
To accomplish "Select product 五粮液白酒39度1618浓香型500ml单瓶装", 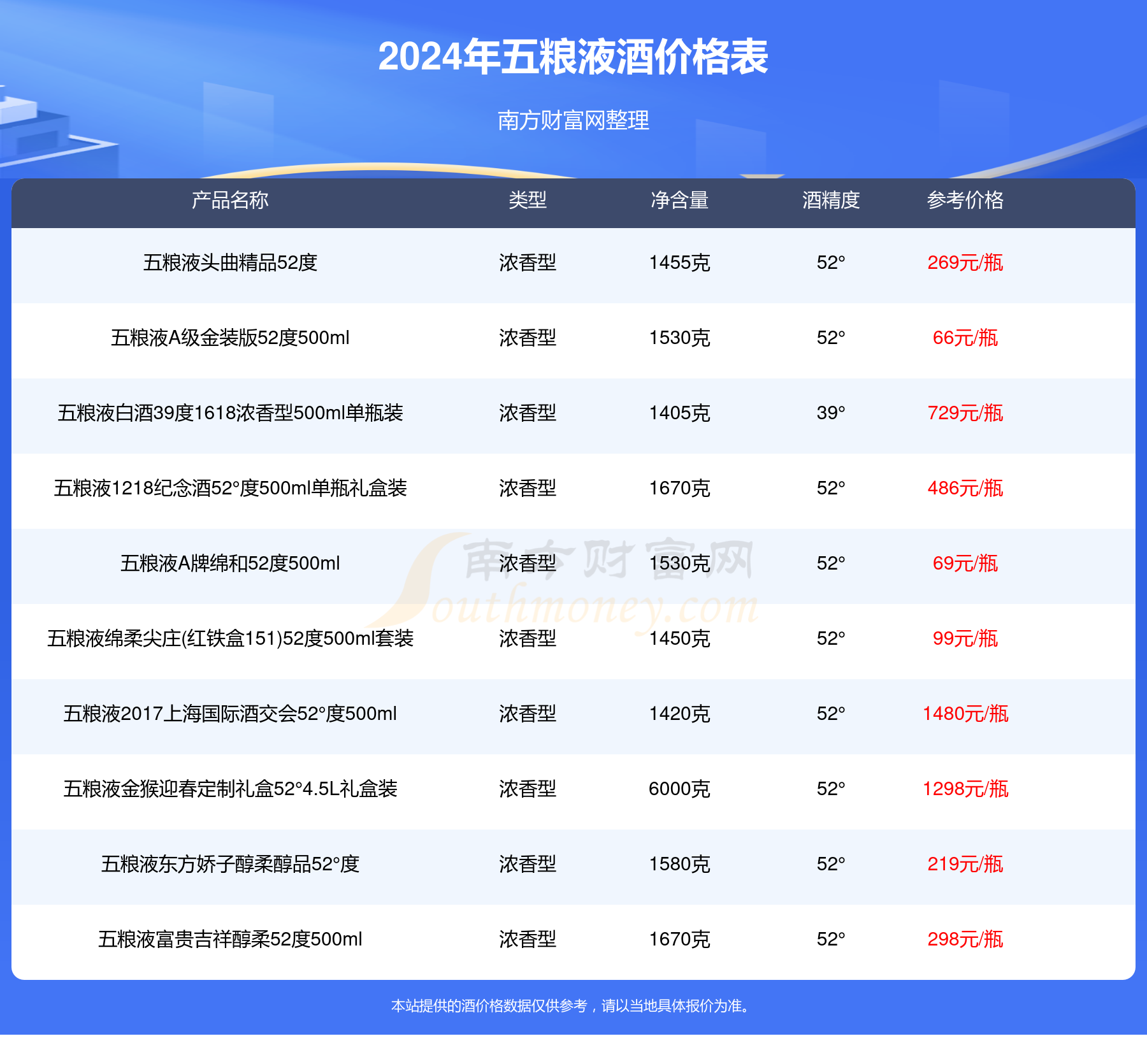I will click(x=230, y=413).
